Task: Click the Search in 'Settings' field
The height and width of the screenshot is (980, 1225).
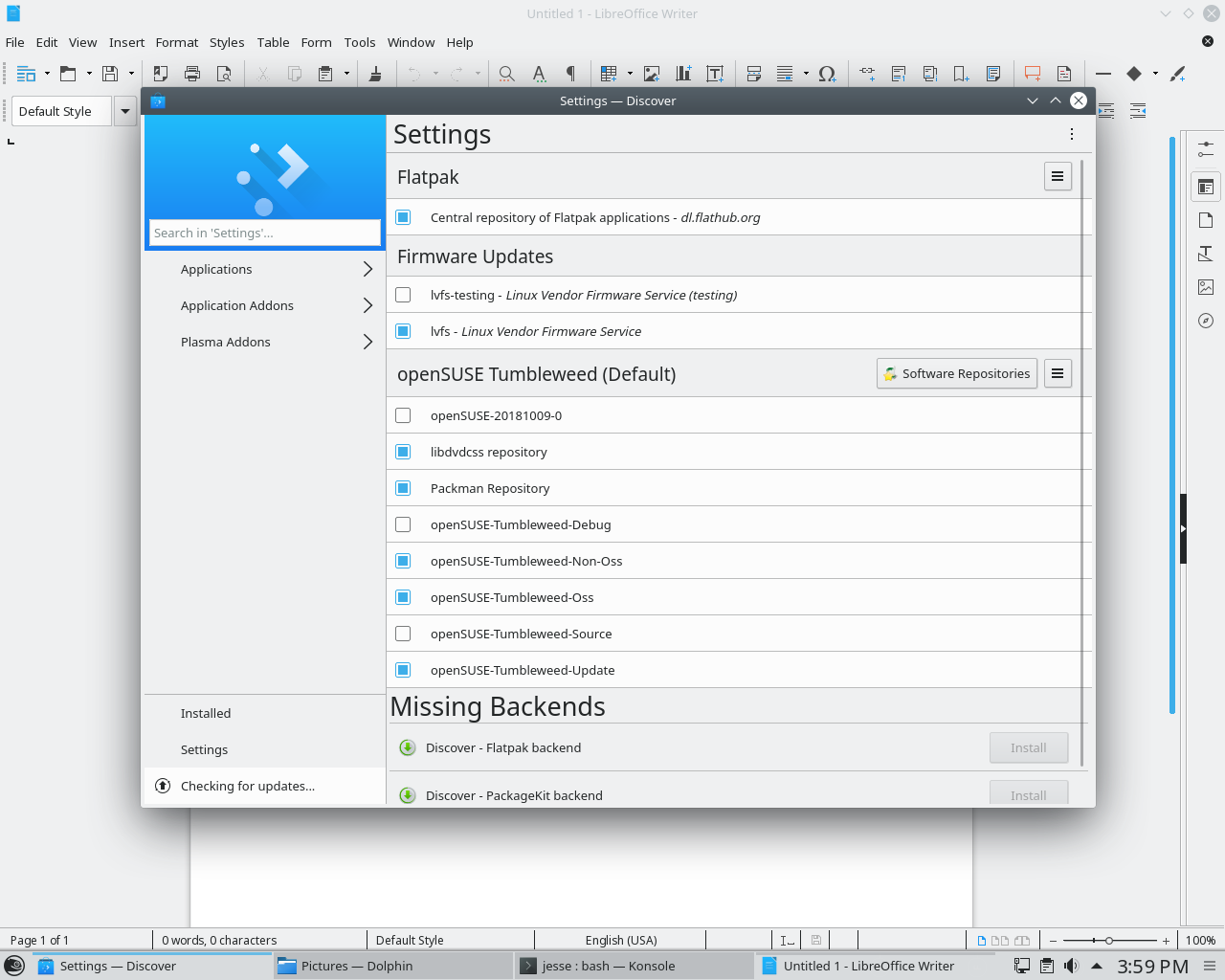Action: (265, 233)
